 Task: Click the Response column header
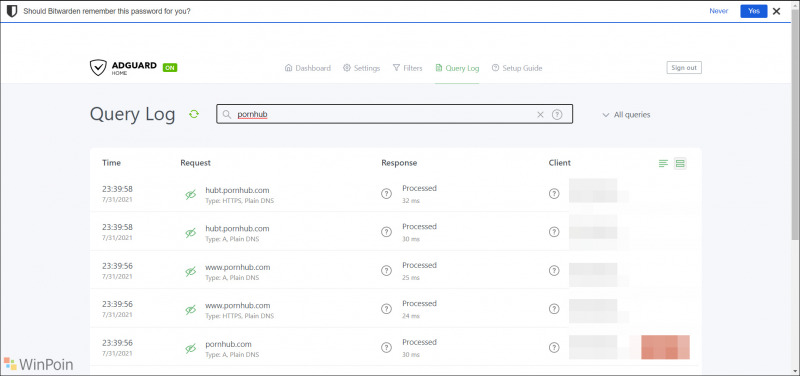399,163
